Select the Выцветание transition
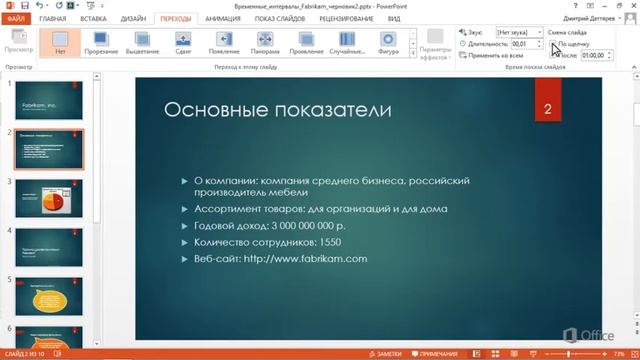 pos(142,42)
